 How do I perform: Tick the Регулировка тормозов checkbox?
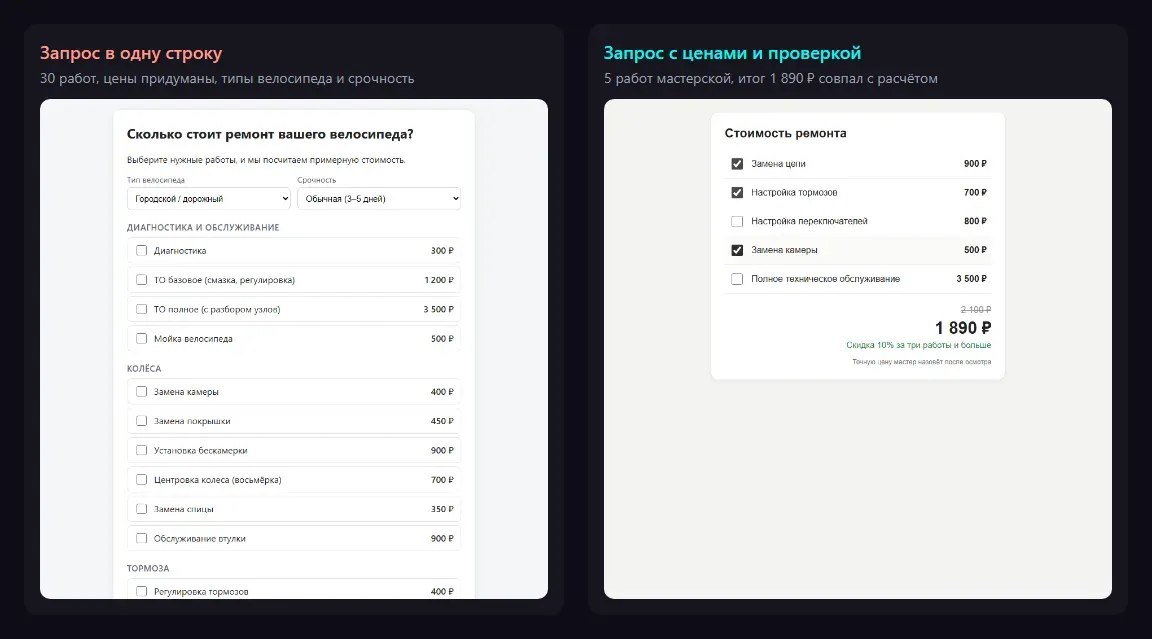pyautogui.click(x=142, y=591)
